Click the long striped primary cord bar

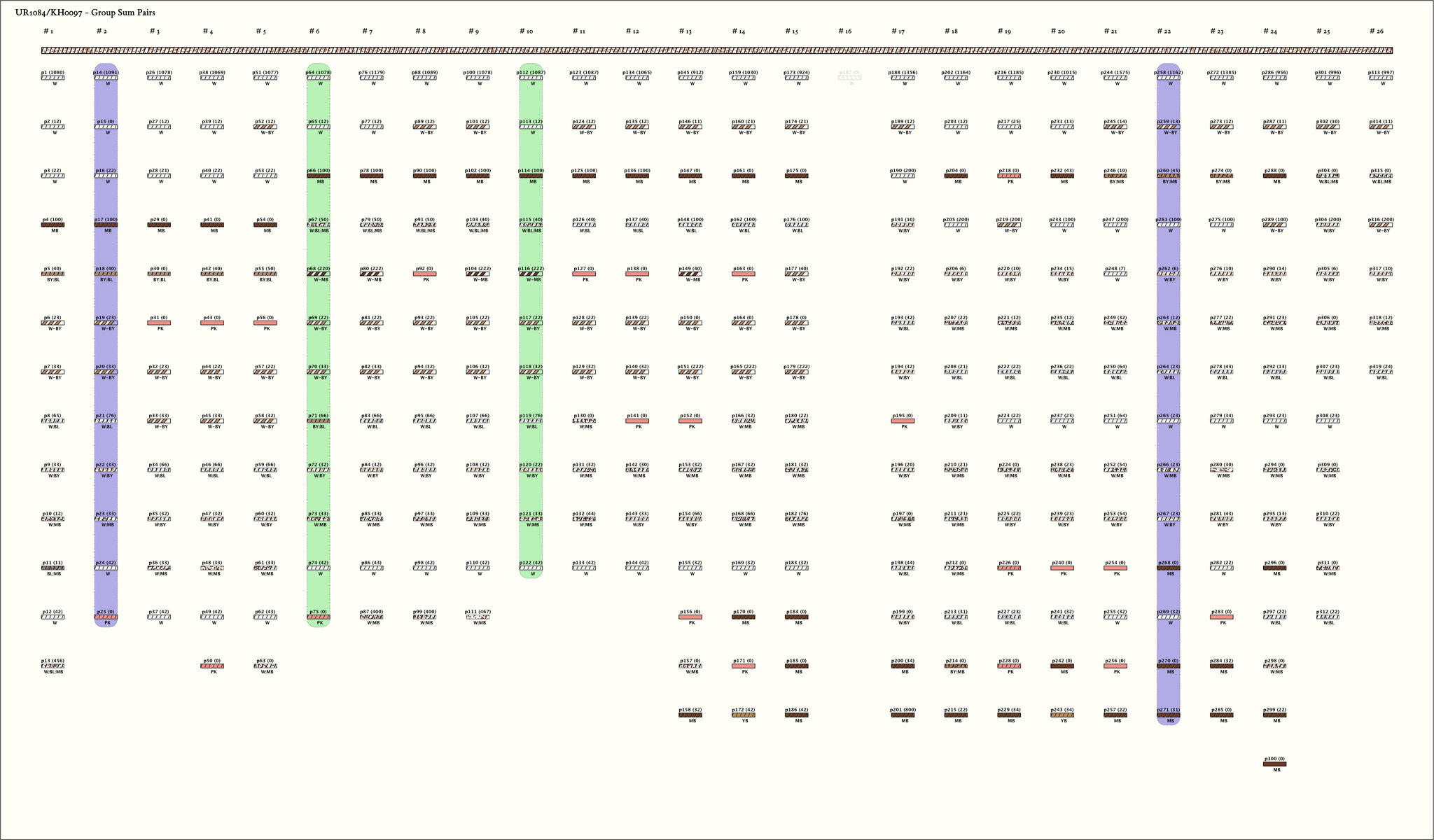click(717, 50)
